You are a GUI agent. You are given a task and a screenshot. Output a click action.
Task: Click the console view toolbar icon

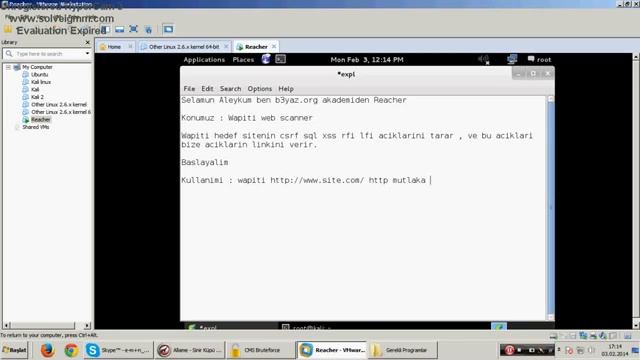(168, 29)
